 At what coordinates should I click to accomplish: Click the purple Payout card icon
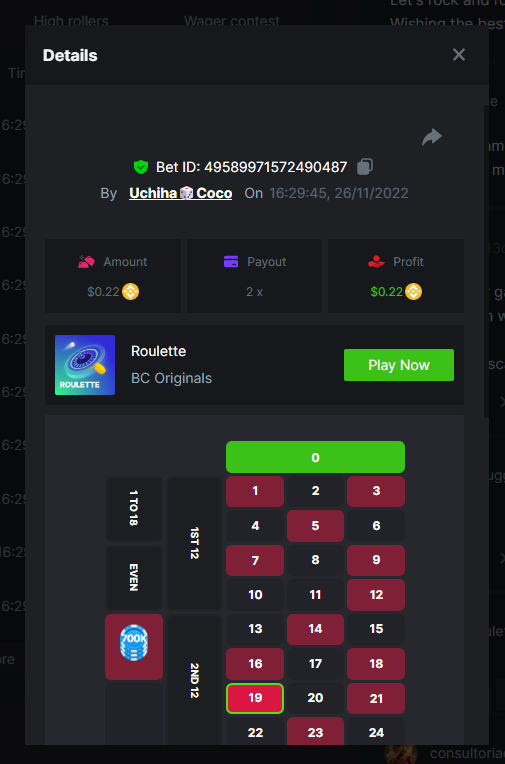coord(231,262)
